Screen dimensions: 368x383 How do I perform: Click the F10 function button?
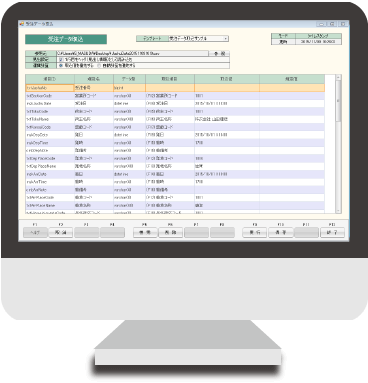pos(281,232)
